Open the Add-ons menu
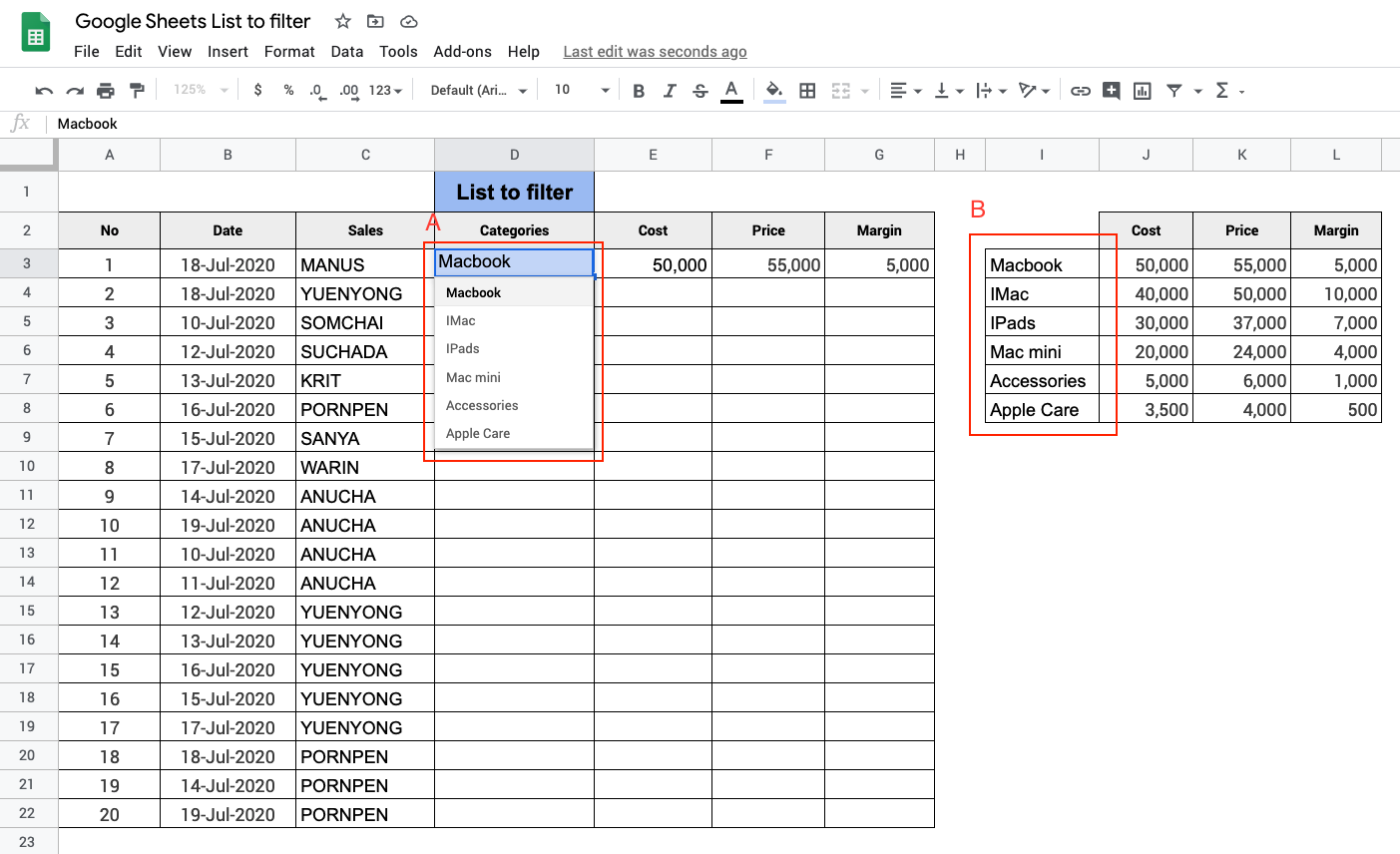1400x854 pixels. pos(462,52)
